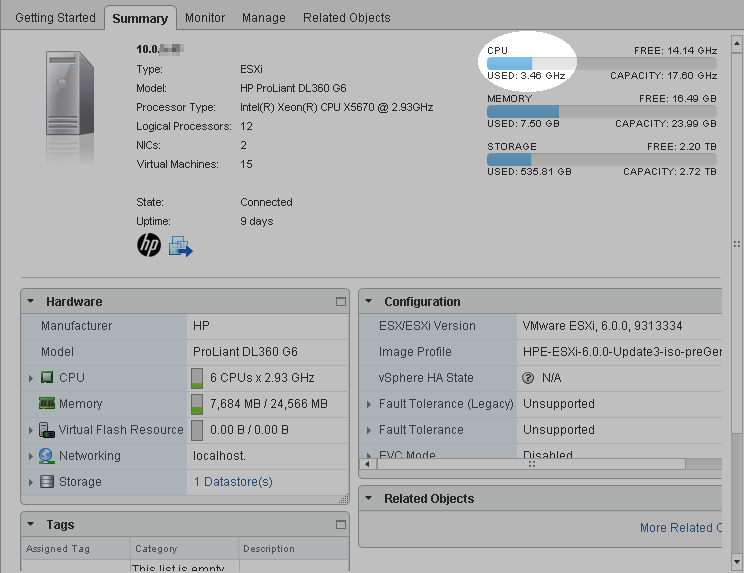744x573 pixels.
Task: Click the localhost. networking value
Action: click(x=219, y=456)
